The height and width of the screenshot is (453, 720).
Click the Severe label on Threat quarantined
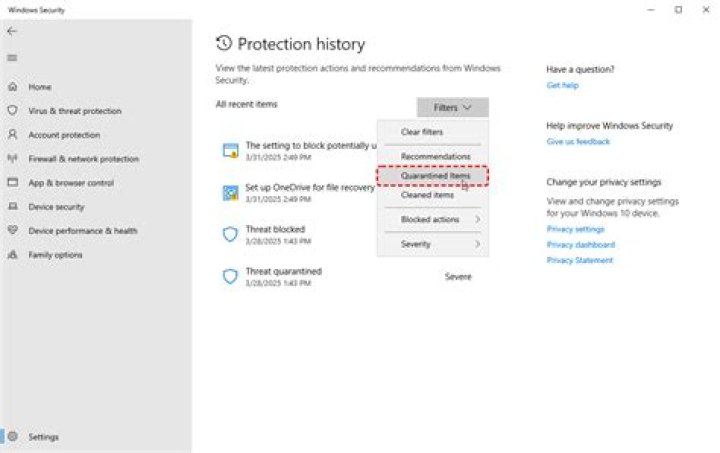click(458, 277)
